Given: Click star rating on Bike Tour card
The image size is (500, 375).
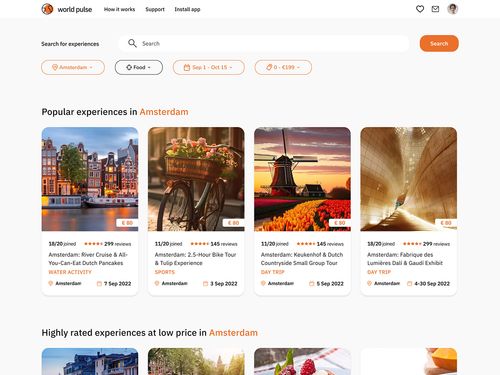Looking at the screenshot, I should click(x=200, y=244).
